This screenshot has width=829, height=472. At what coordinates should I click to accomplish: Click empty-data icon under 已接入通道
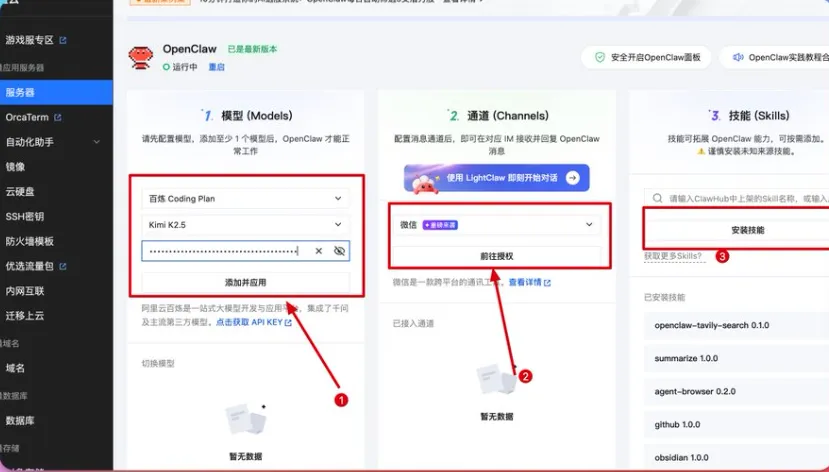497,378
